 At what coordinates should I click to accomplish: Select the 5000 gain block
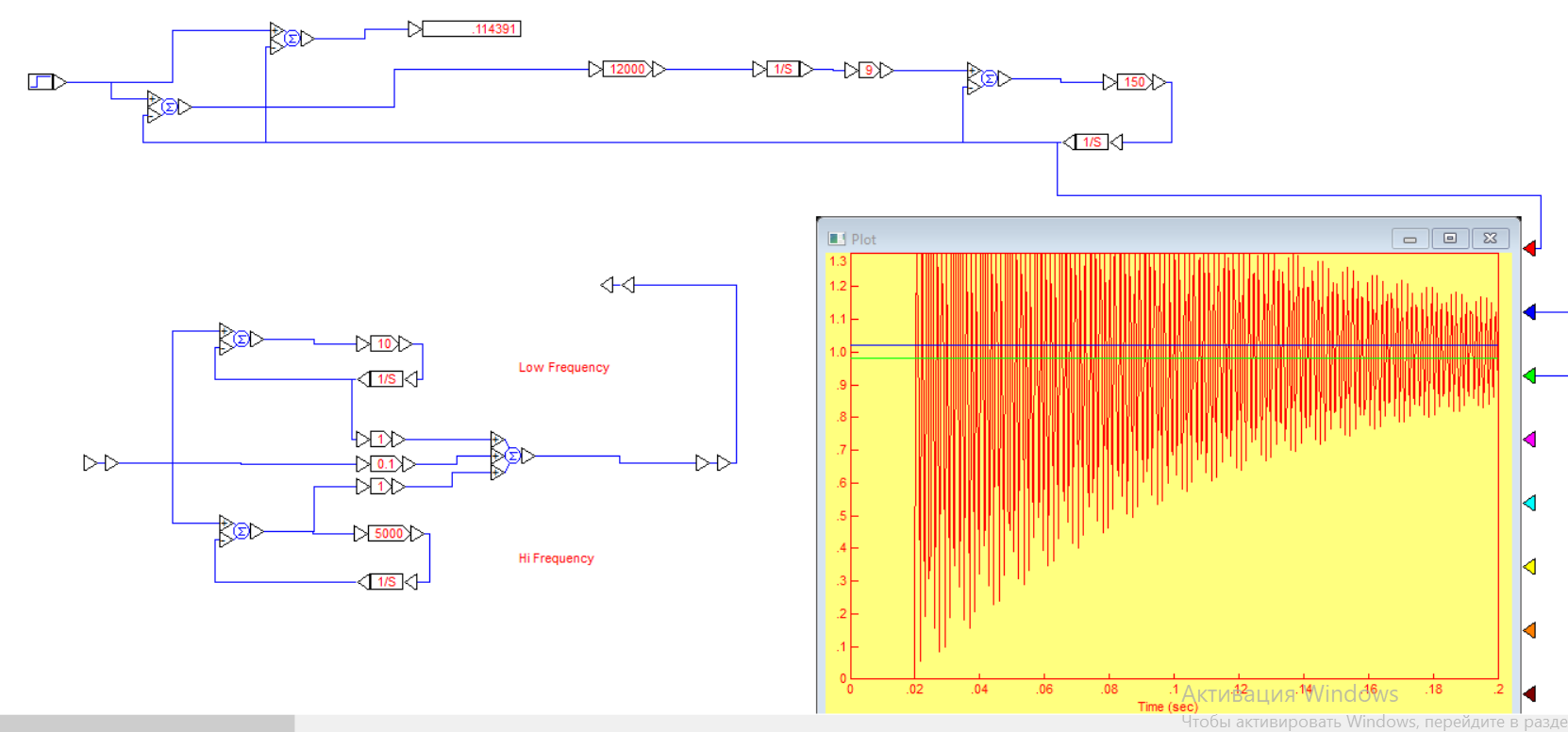(389, 534)
